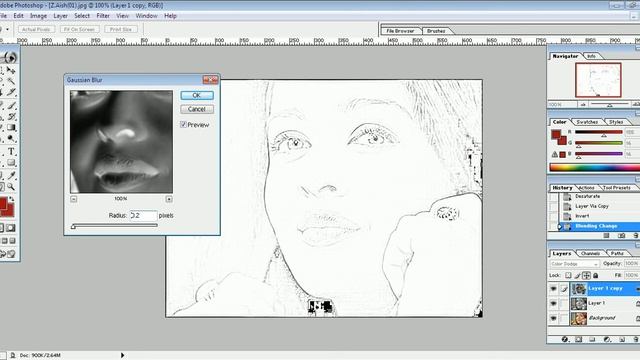Hide Layer 1 copy visibility eye
The image size is (640, 360).
click(553, 289)
